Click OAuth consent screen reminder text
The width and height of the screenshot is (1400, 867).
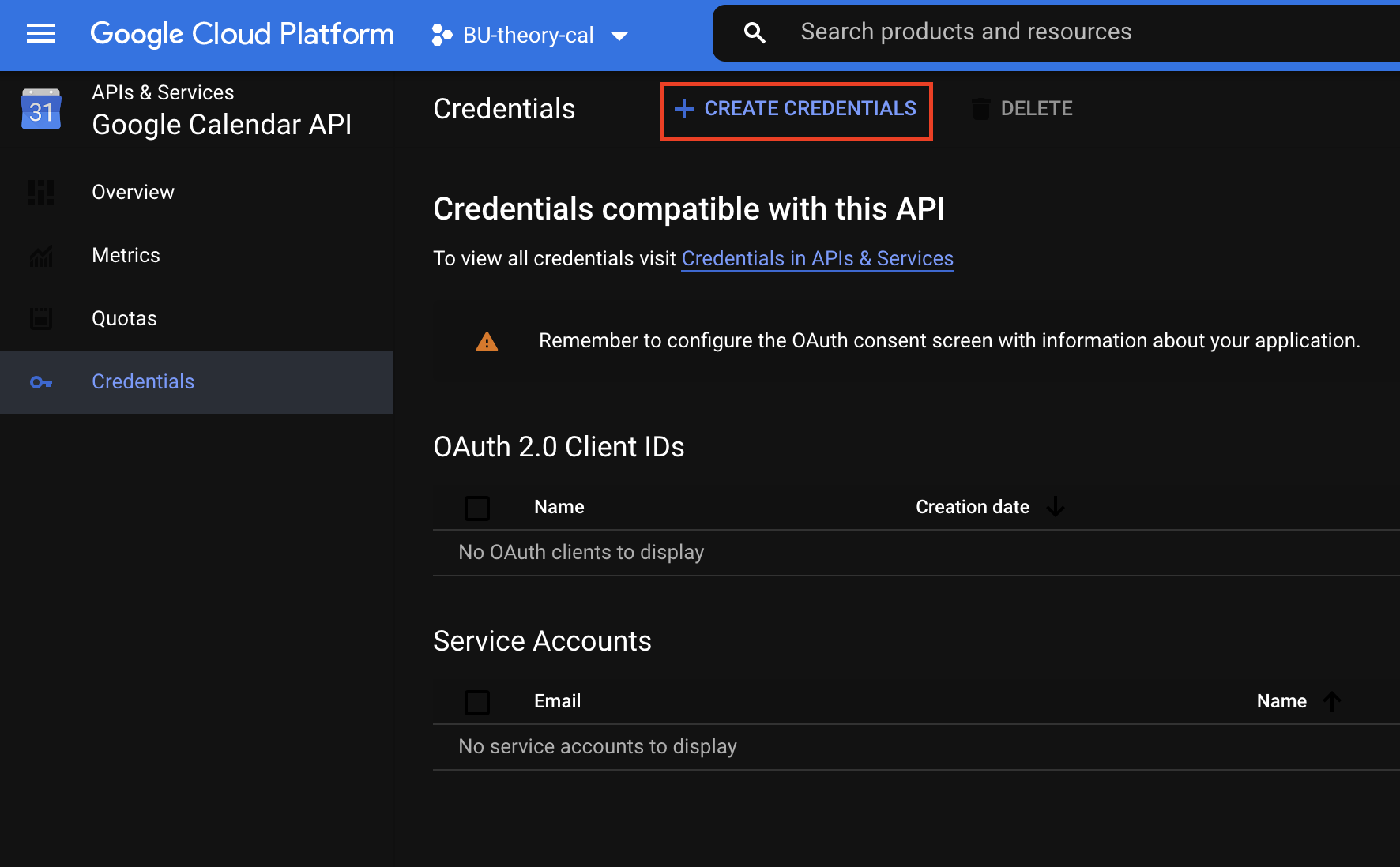pos(950,341)
